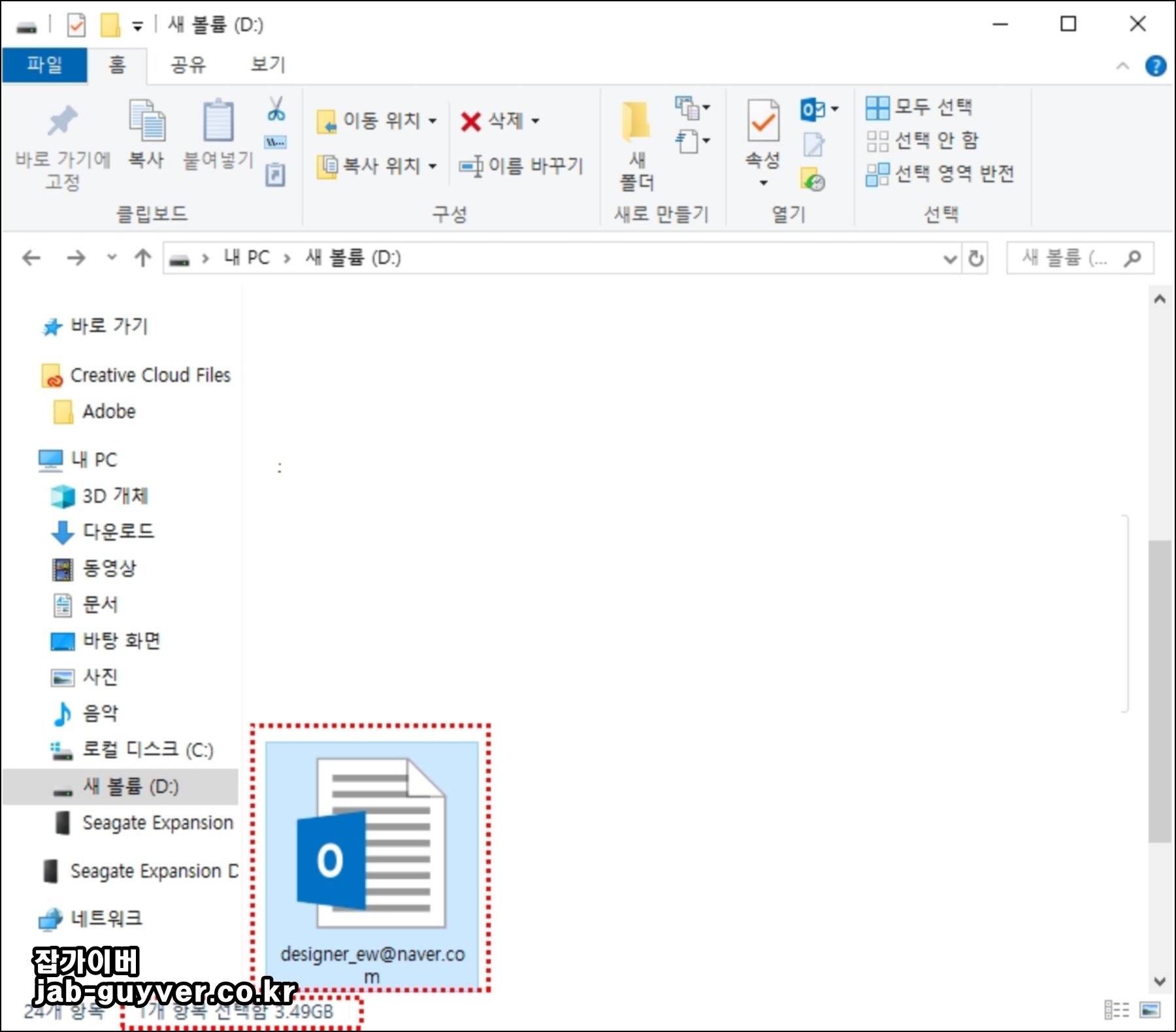Click the Copy (복사) ribbon icon
Screen dimensions: 1176x1032
tap(146, 121)
